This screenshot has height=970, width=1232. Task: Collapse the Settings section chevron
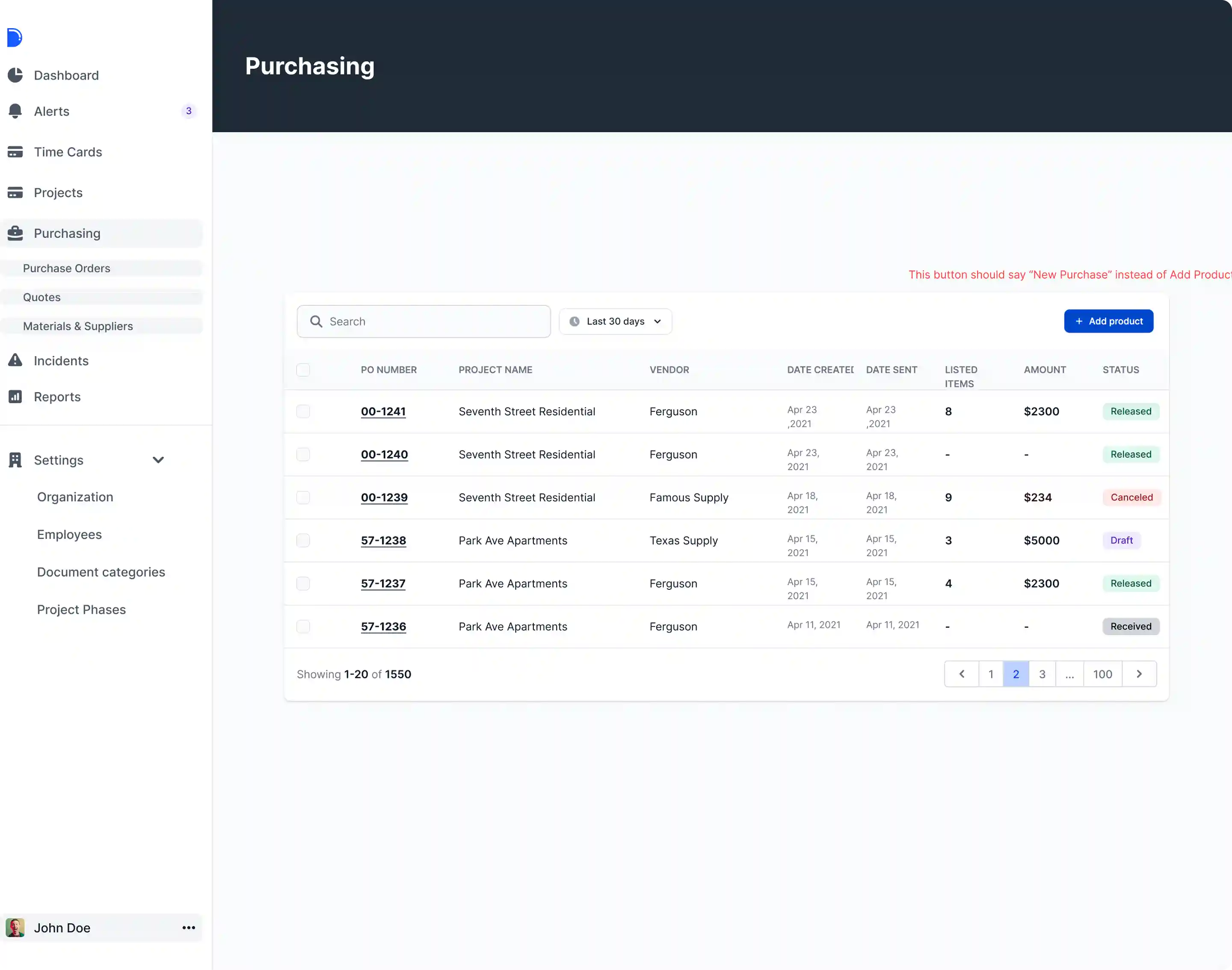(158, 460)
